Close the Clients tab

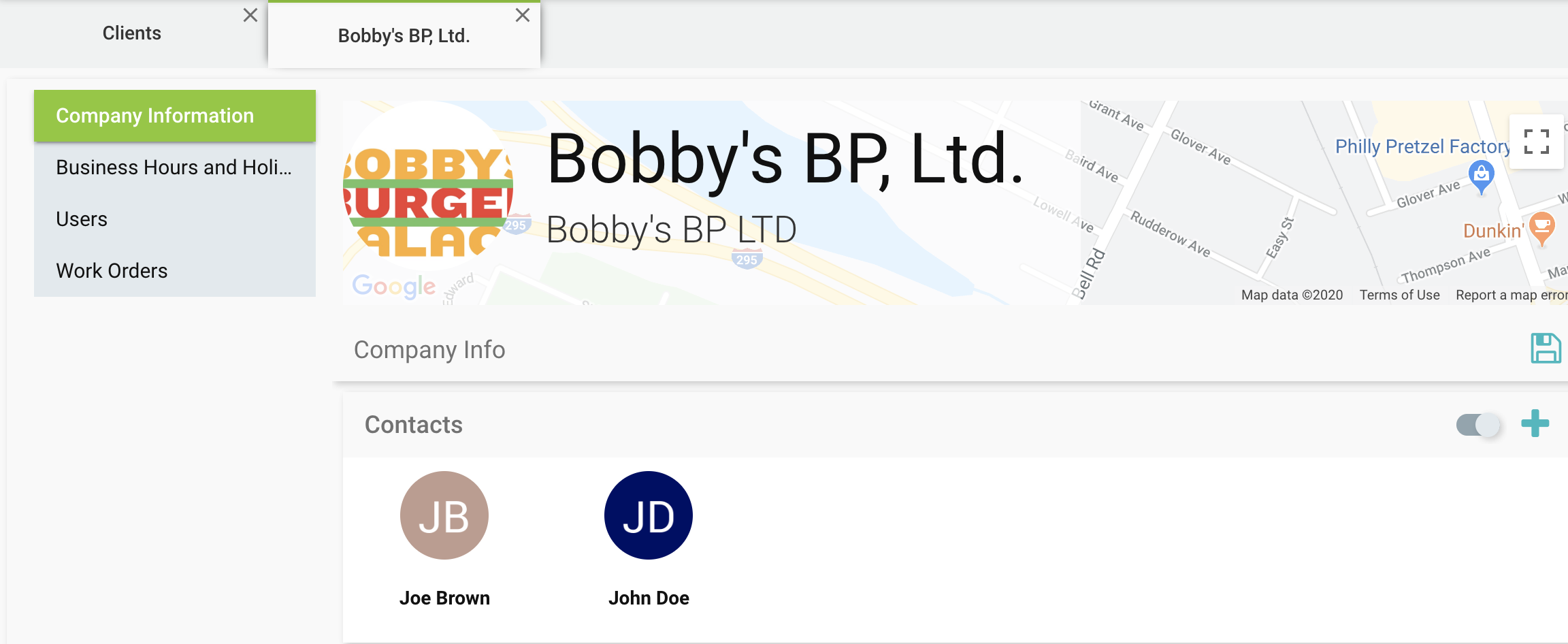coord(250,15)
